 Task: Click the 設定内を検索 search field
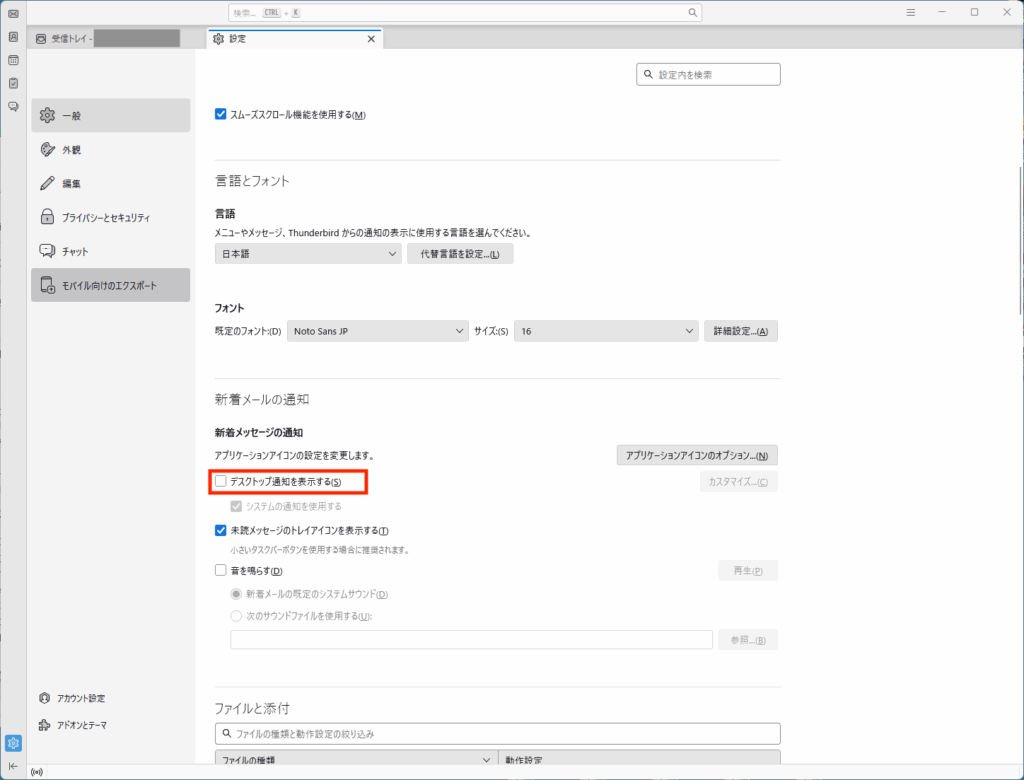[708, 74]
